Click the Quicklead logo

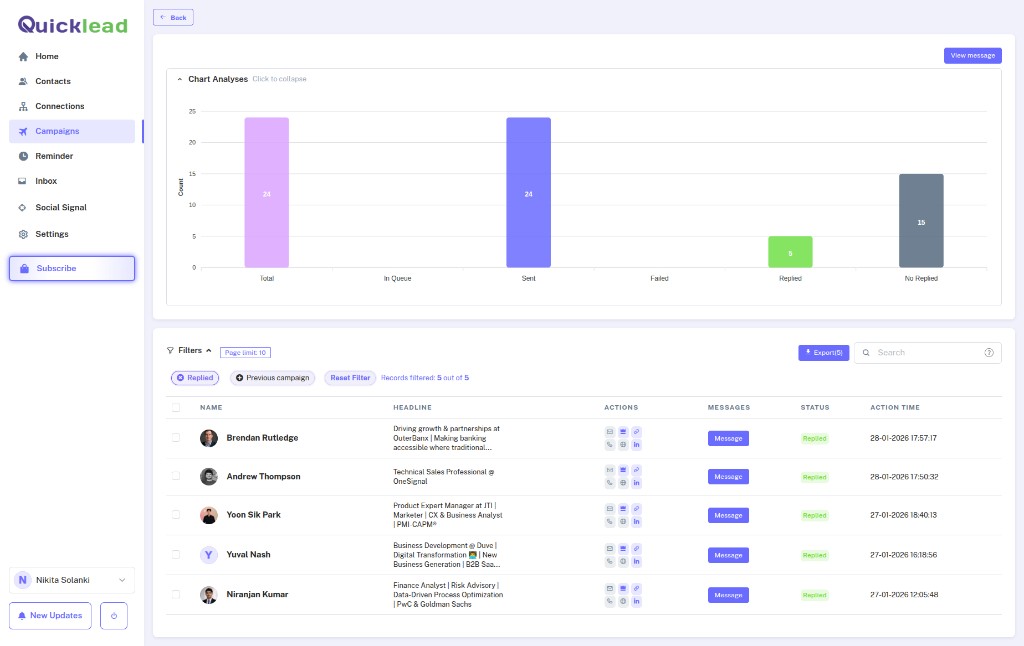(x=72, y=25)
